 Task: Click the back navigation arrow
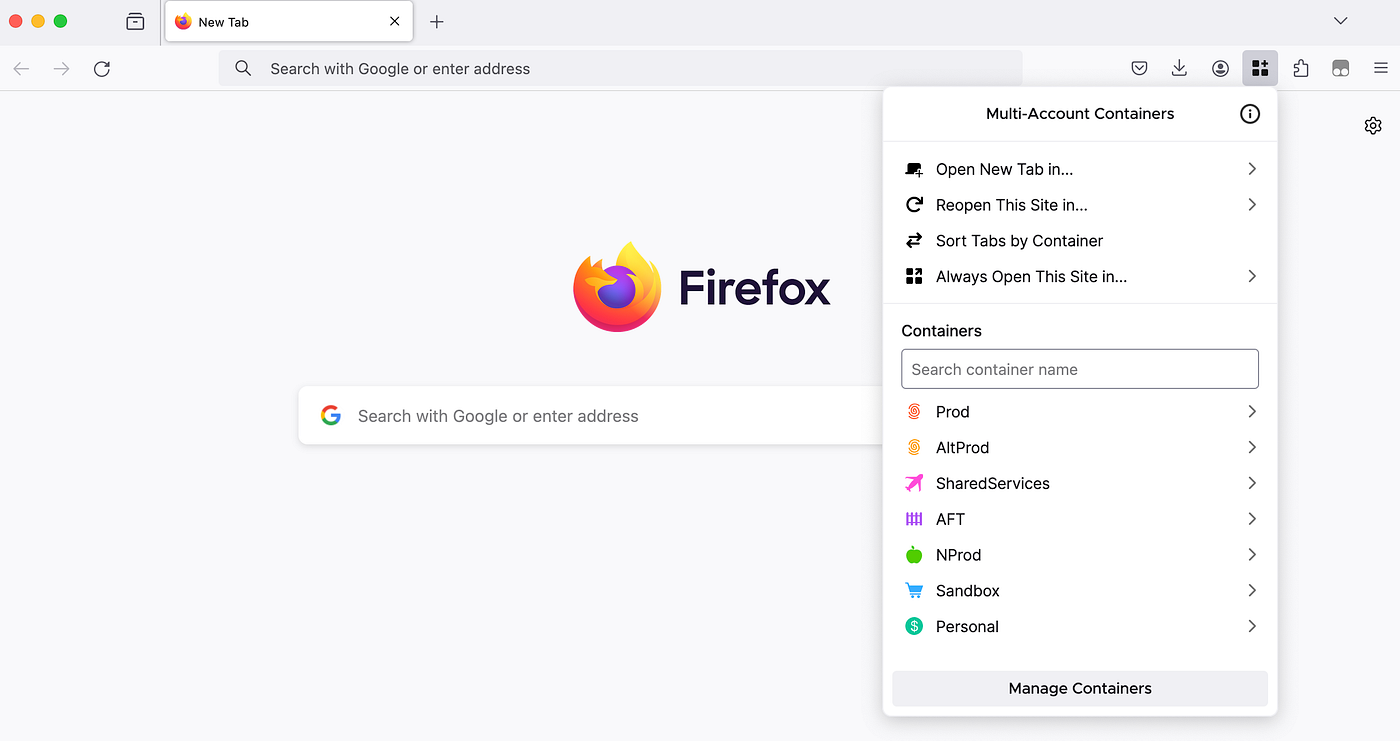click(x=21, y=68)
